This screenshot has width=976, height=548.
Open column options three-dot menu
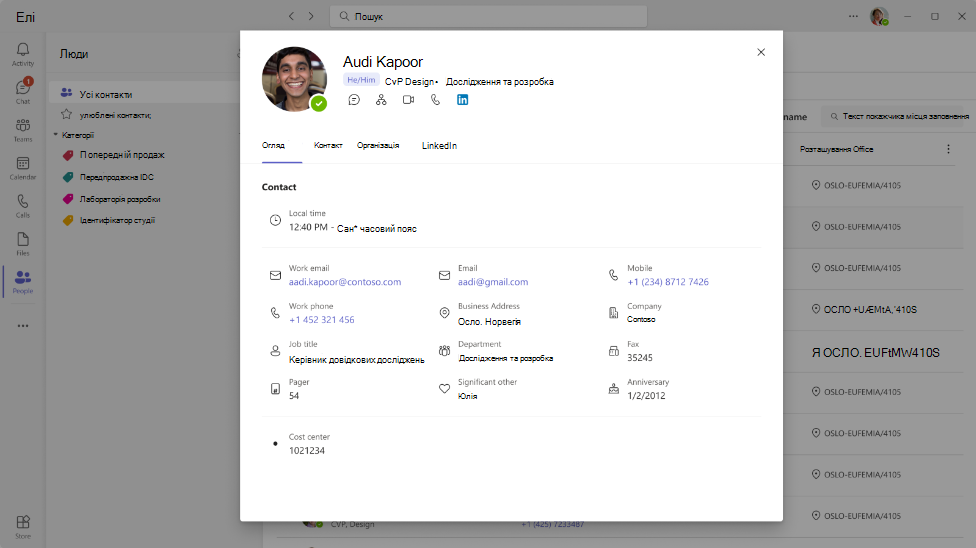point(948,149)
